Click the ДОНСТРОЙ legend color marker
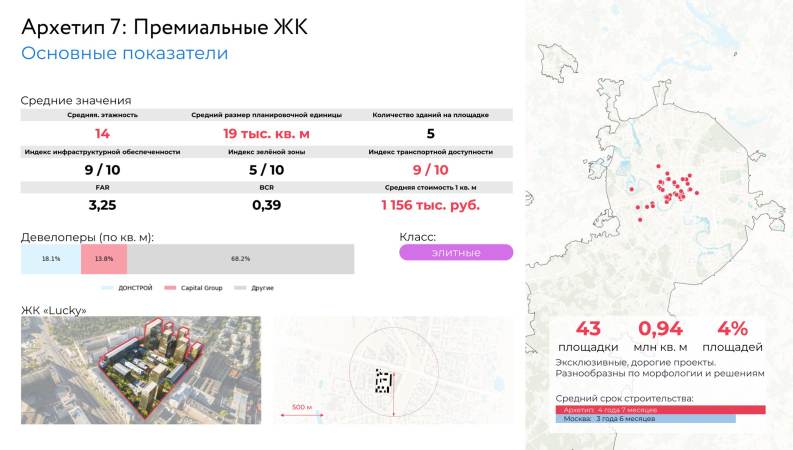793x450 pixels. pyautogui.click(x=108, y=287)
